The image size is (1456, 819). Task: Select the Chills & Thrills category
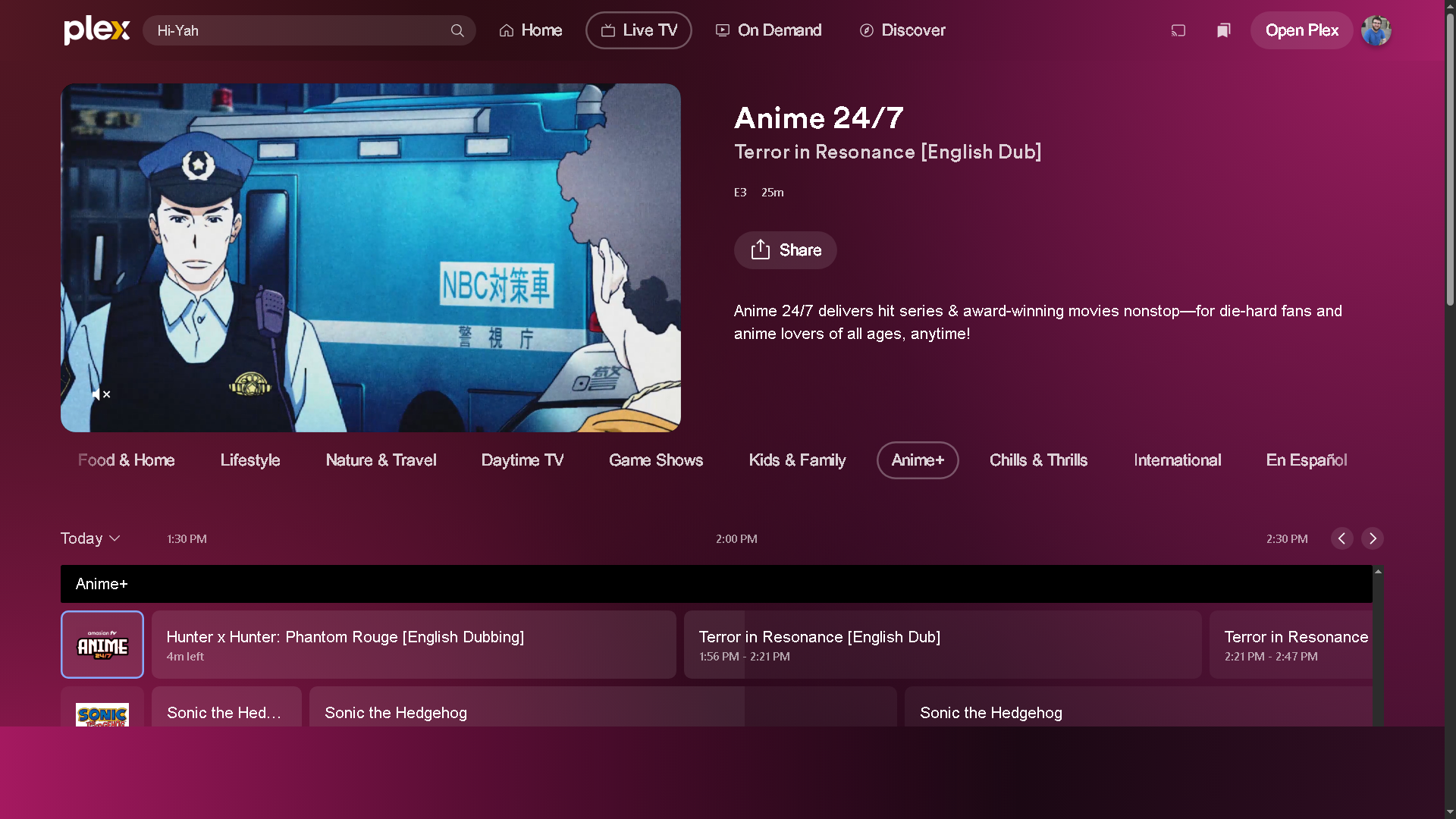coord(1038,460)
